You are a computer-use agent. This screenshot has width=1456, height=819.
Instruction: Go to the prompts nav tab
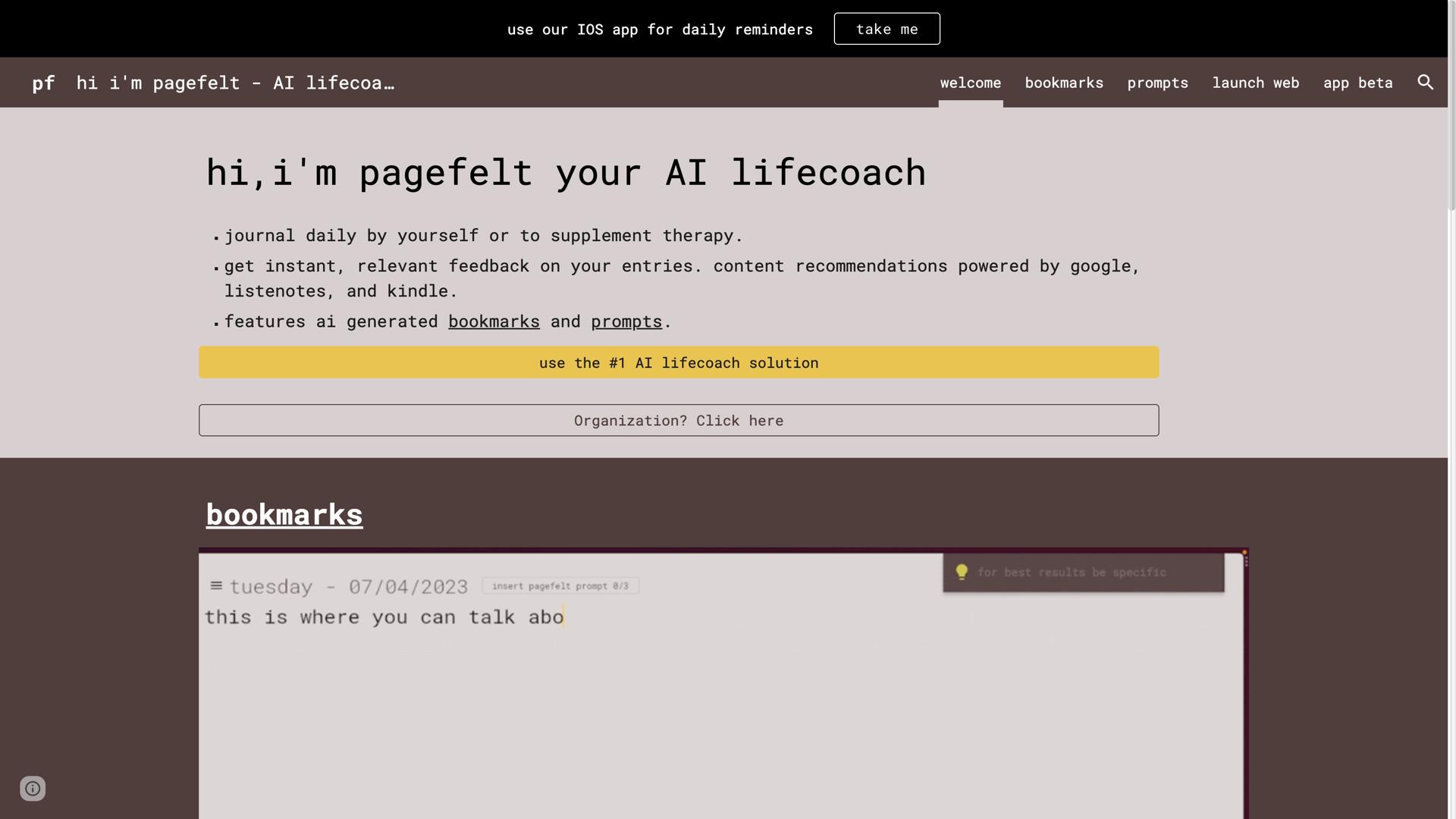click(x=1157, y=83)
